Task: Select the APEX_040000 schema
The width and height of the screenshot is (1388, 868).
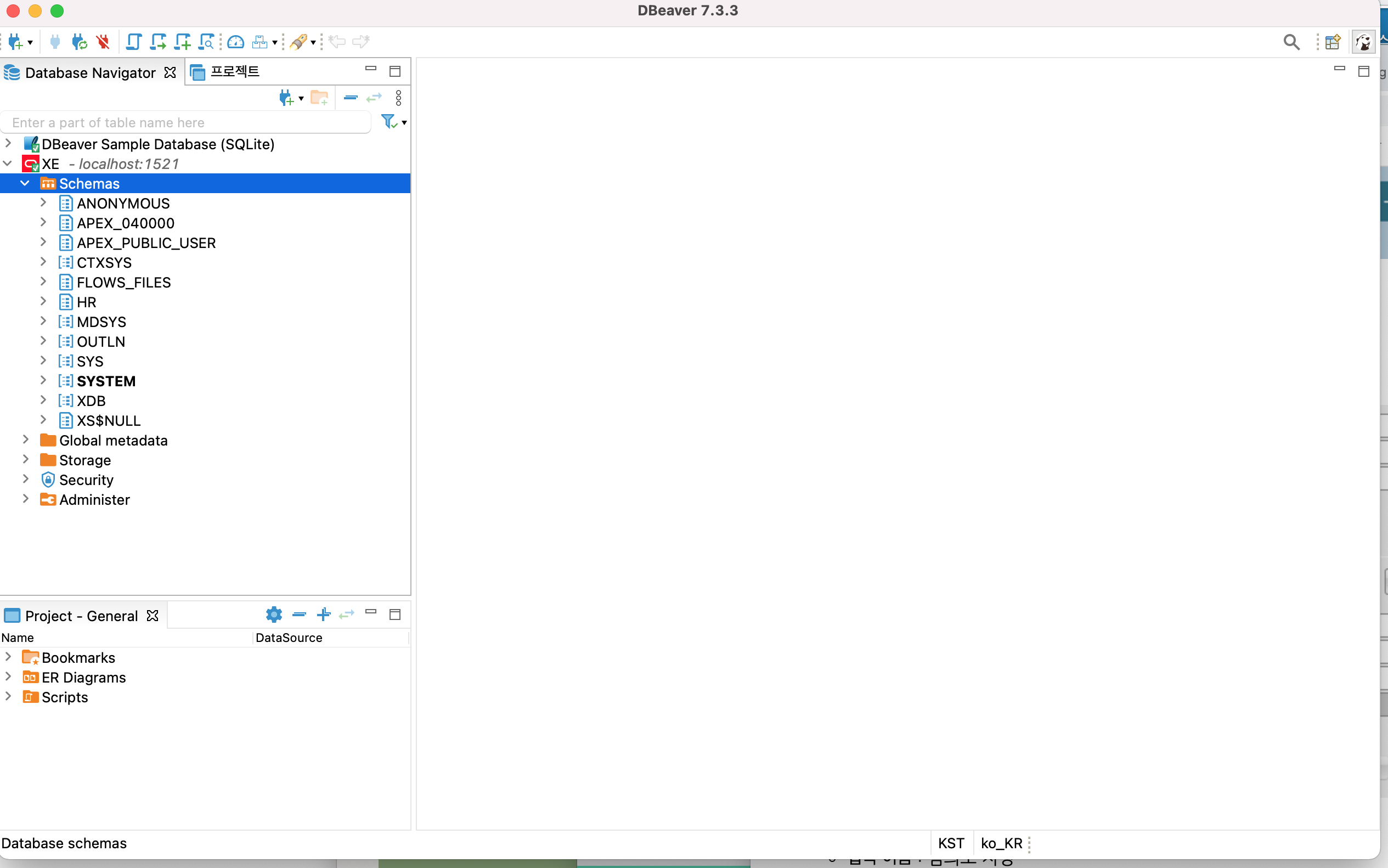Action: [125, 223]
